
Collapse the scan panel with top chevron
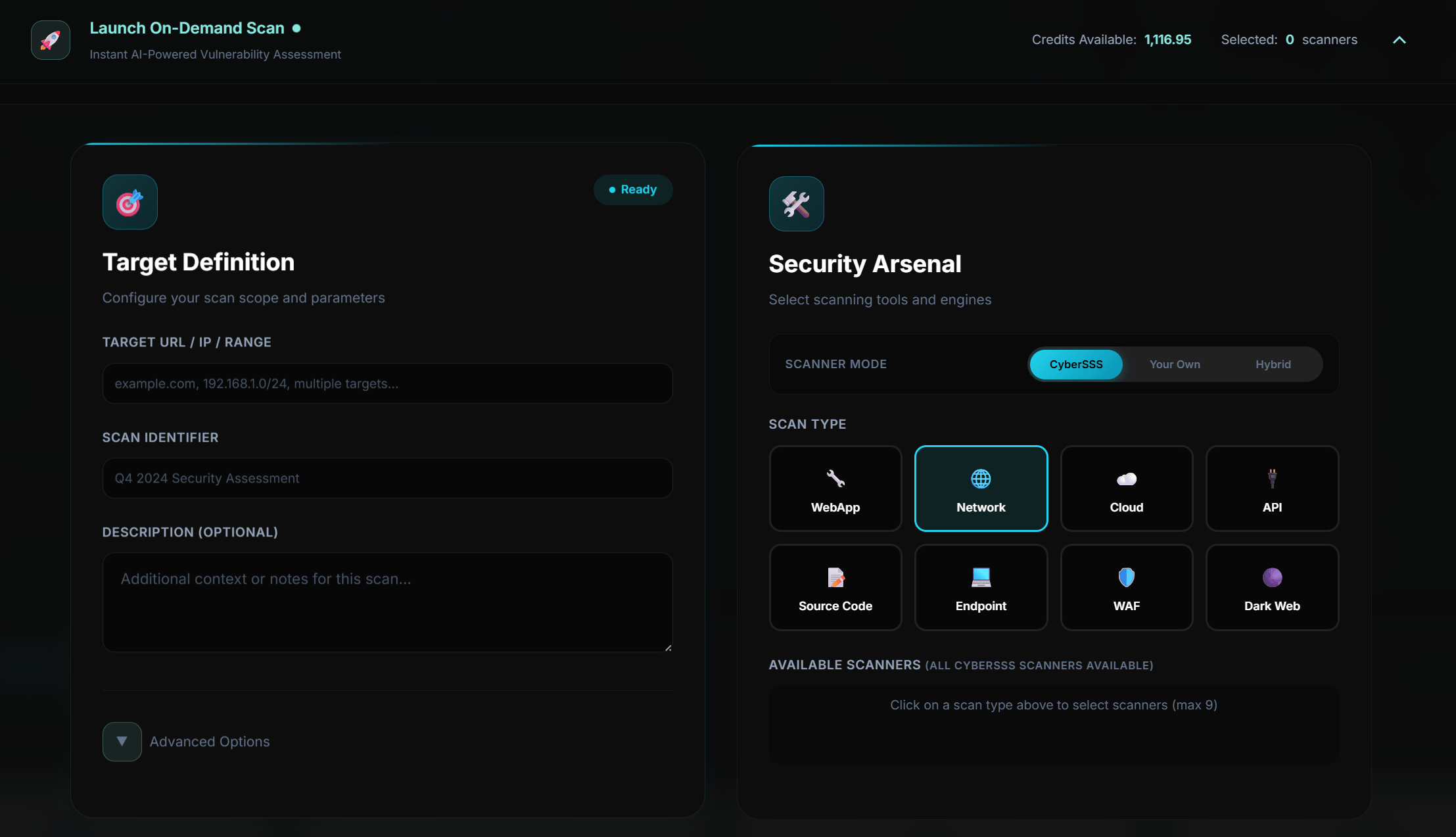tap(1399, 40)
